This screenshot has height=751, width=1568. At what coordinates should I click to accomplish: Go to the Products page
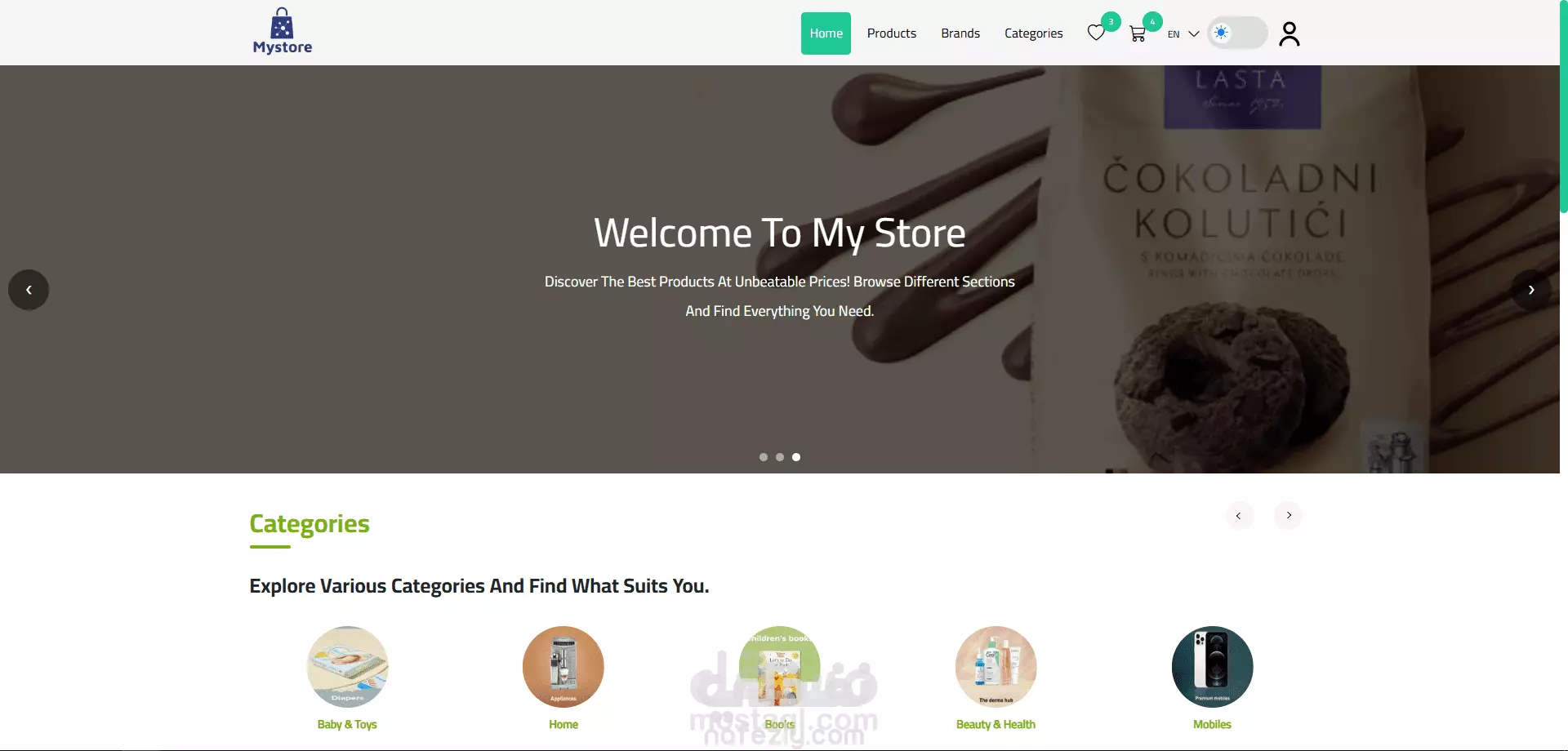click(892, 33)
